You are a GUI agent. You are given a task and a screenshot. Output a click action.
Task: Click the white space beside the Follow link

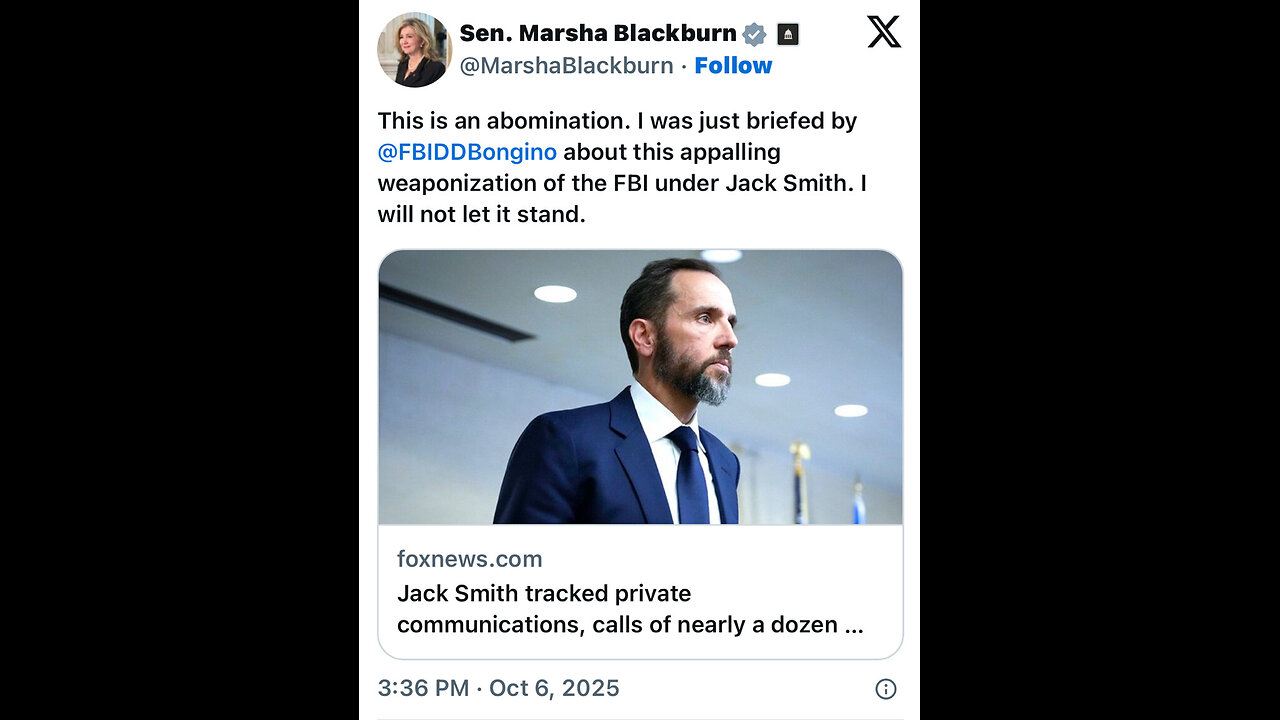tap(830, 66)
